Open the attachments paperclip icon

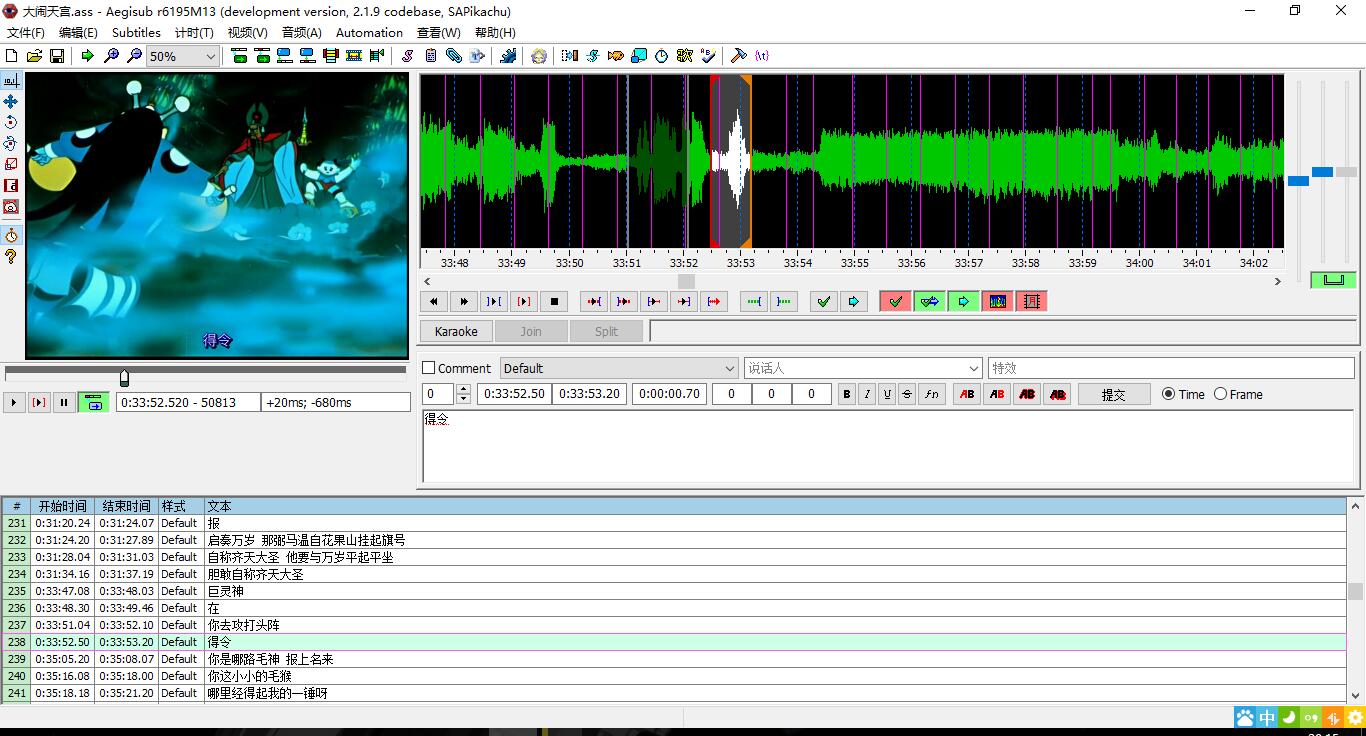coord(454,56)
